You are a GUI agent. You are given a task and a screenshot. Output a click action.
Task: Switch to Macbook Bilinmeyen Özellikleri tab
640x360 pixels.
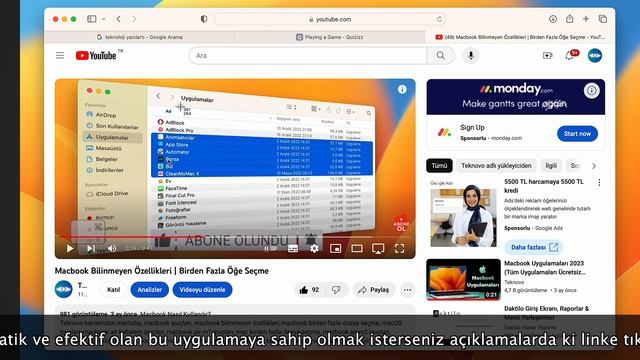(x=520, y=37)
